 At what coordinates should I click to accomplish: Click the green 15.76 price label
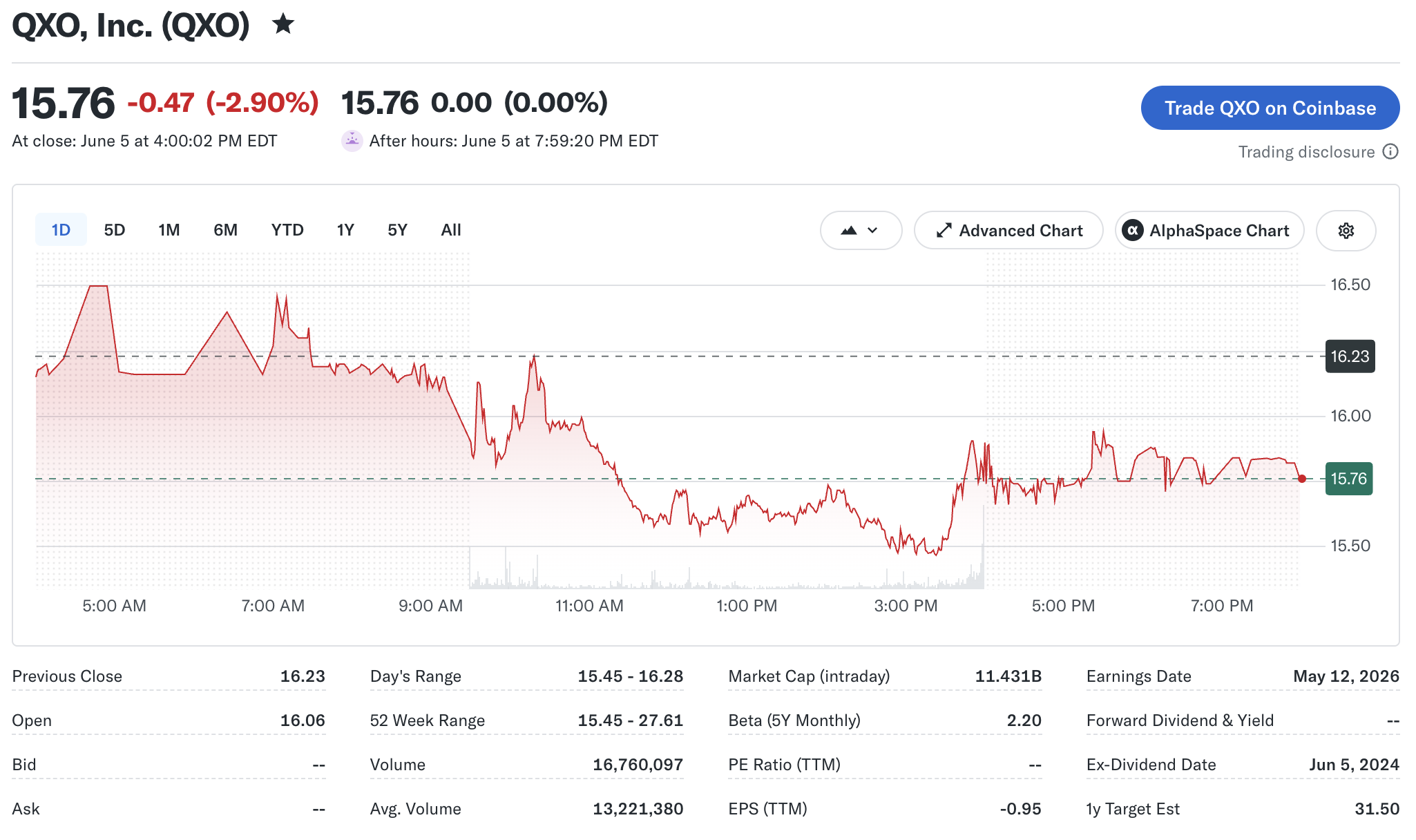tap(1349, 479)
